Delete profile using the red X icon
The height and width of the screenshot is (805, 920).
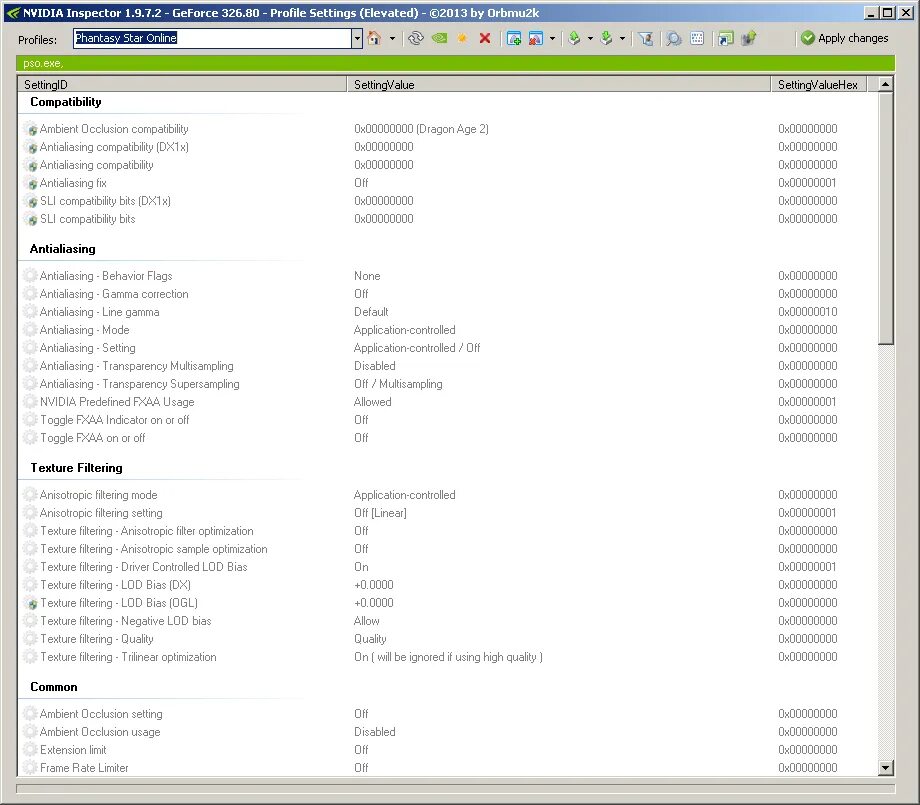tap(485, 39)
